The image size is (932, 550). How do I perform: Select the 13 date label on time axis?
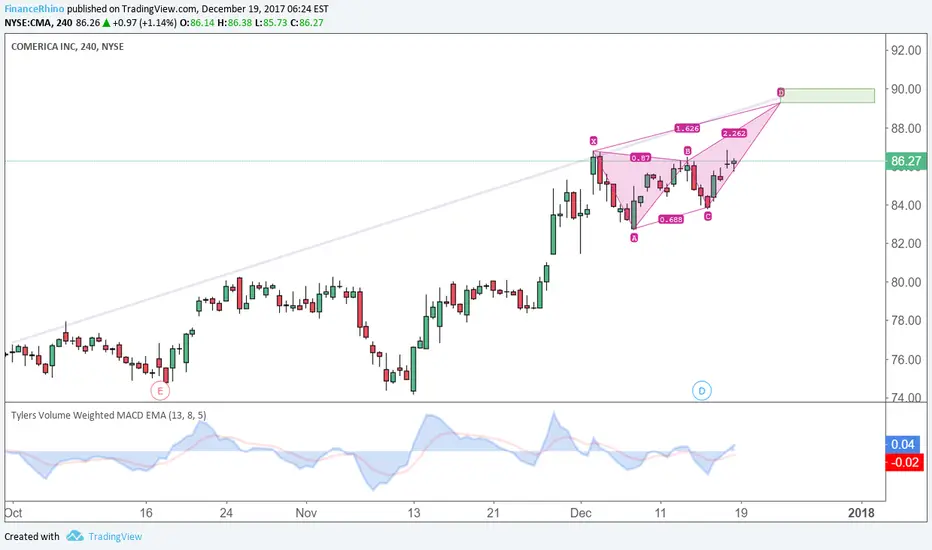point(414,513)
